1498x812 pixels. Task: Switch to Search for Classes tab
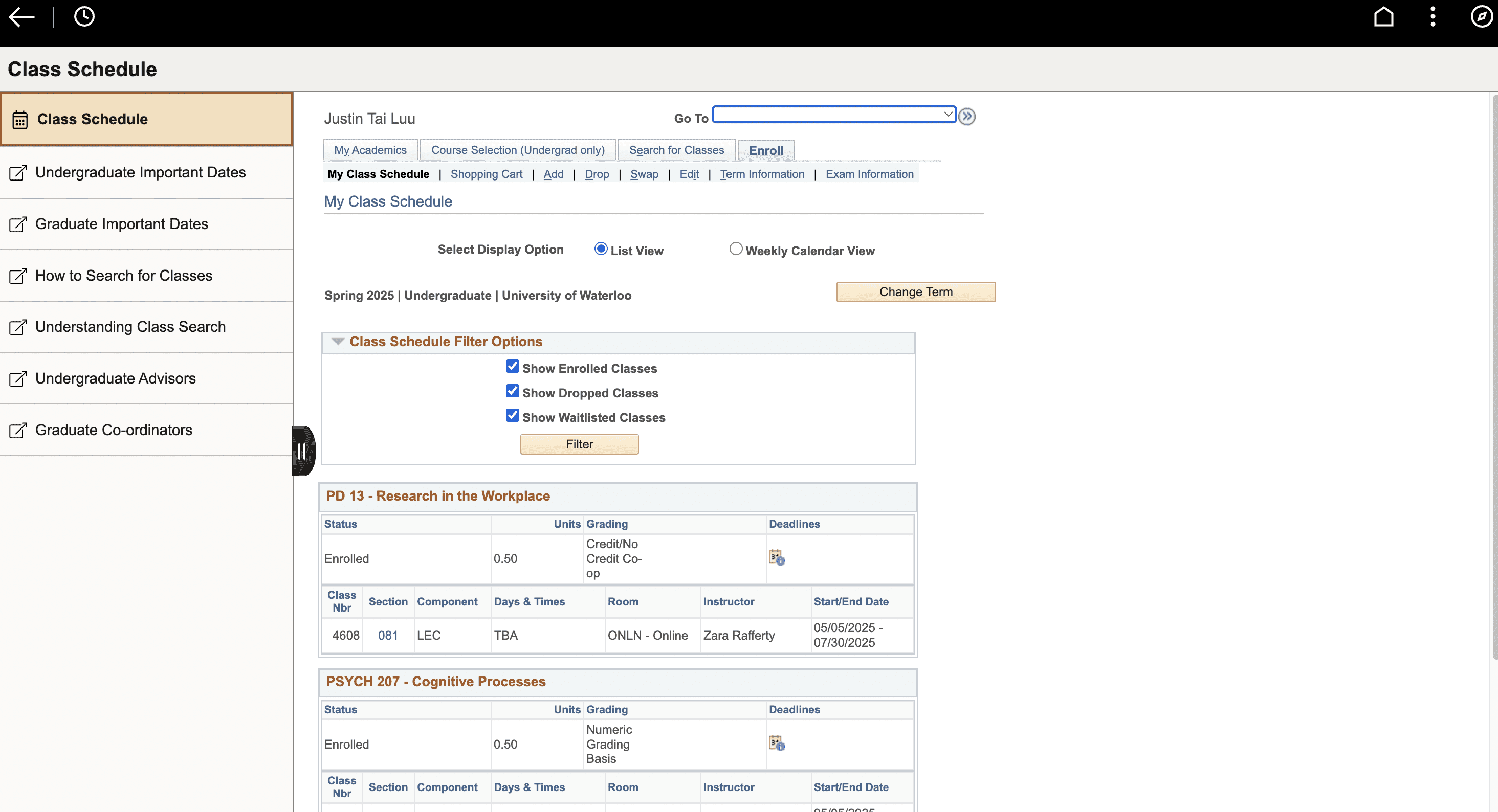tap(676, 150)
